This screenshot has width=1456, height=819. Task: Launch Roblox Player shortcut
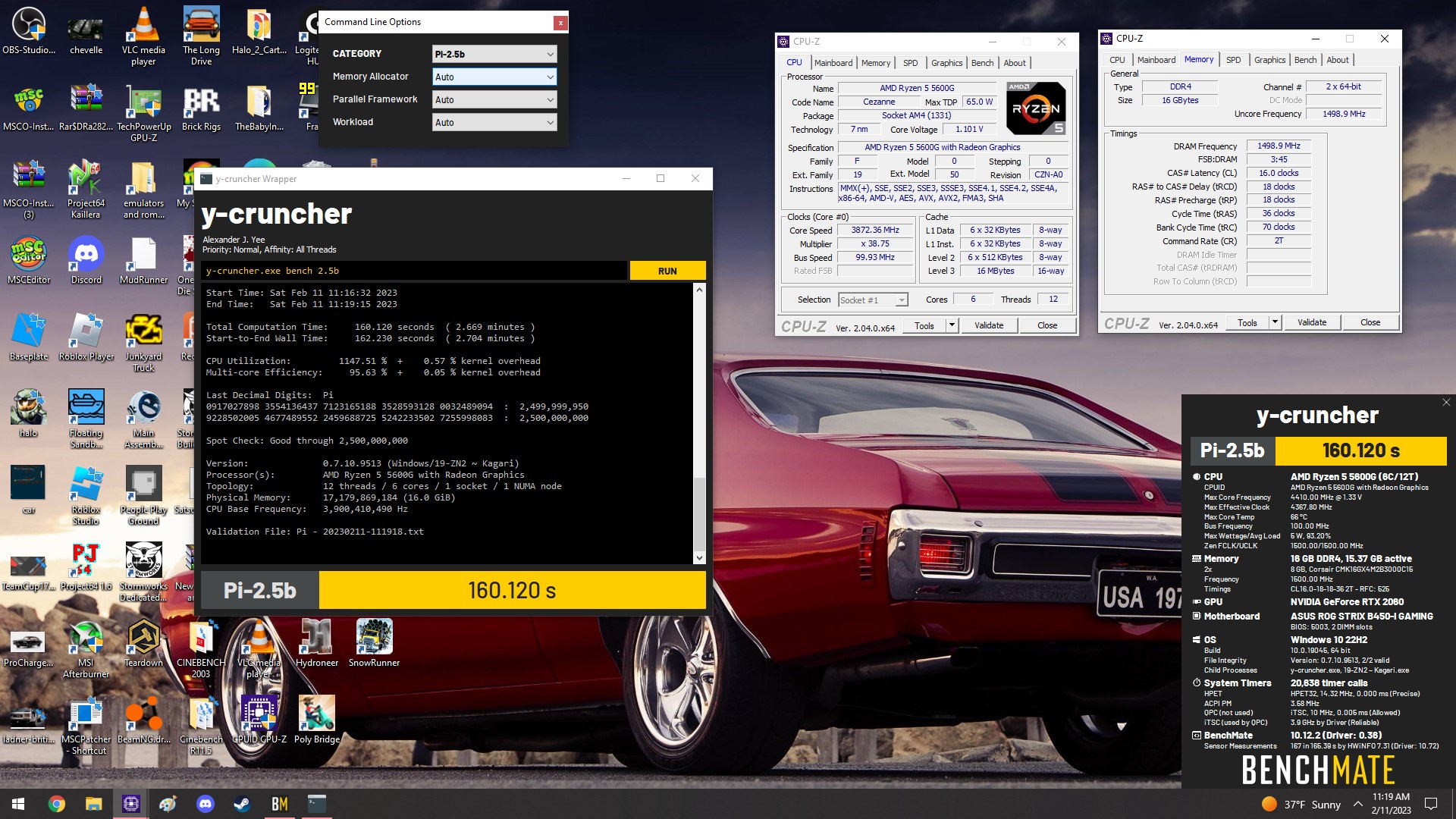[86, 337]
